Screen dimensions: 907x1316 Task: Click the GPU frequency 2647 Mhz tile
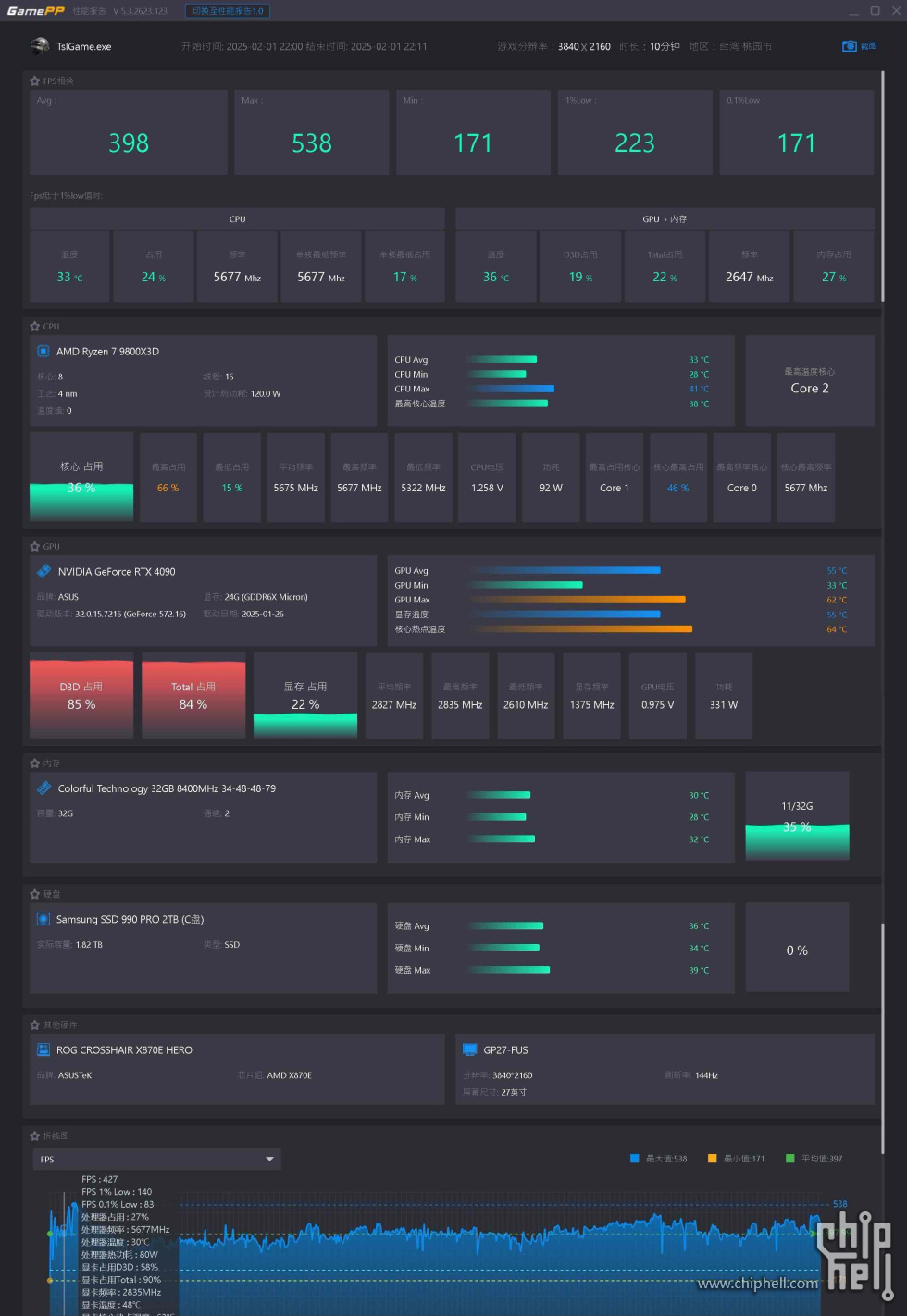[750, 267]
